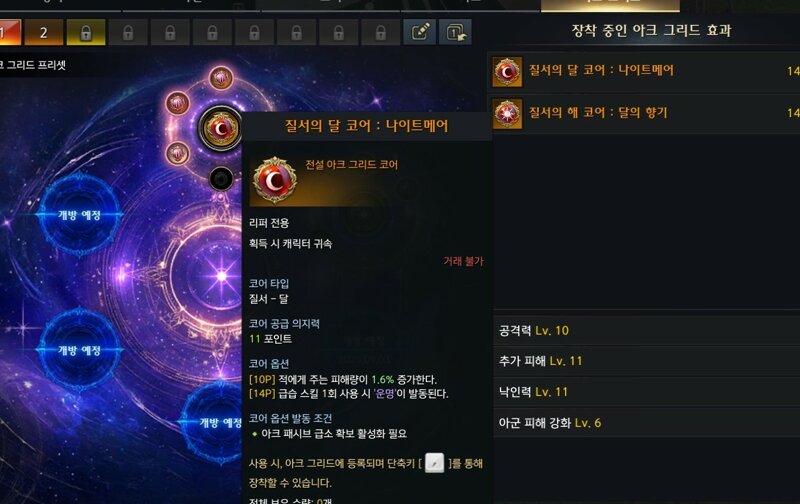Click the edit preset pencil icon
800x504 pixels.
(420, 32)
